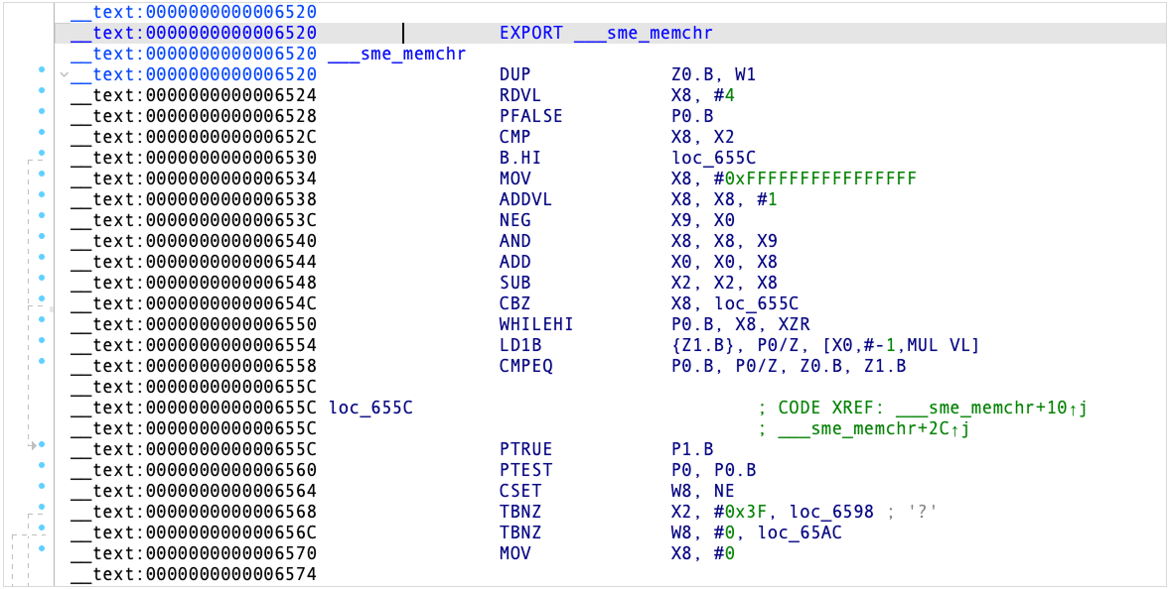Click operand Z0.B, W1
This screenshot has width=1170, height=589.
(x=714, y=75)
